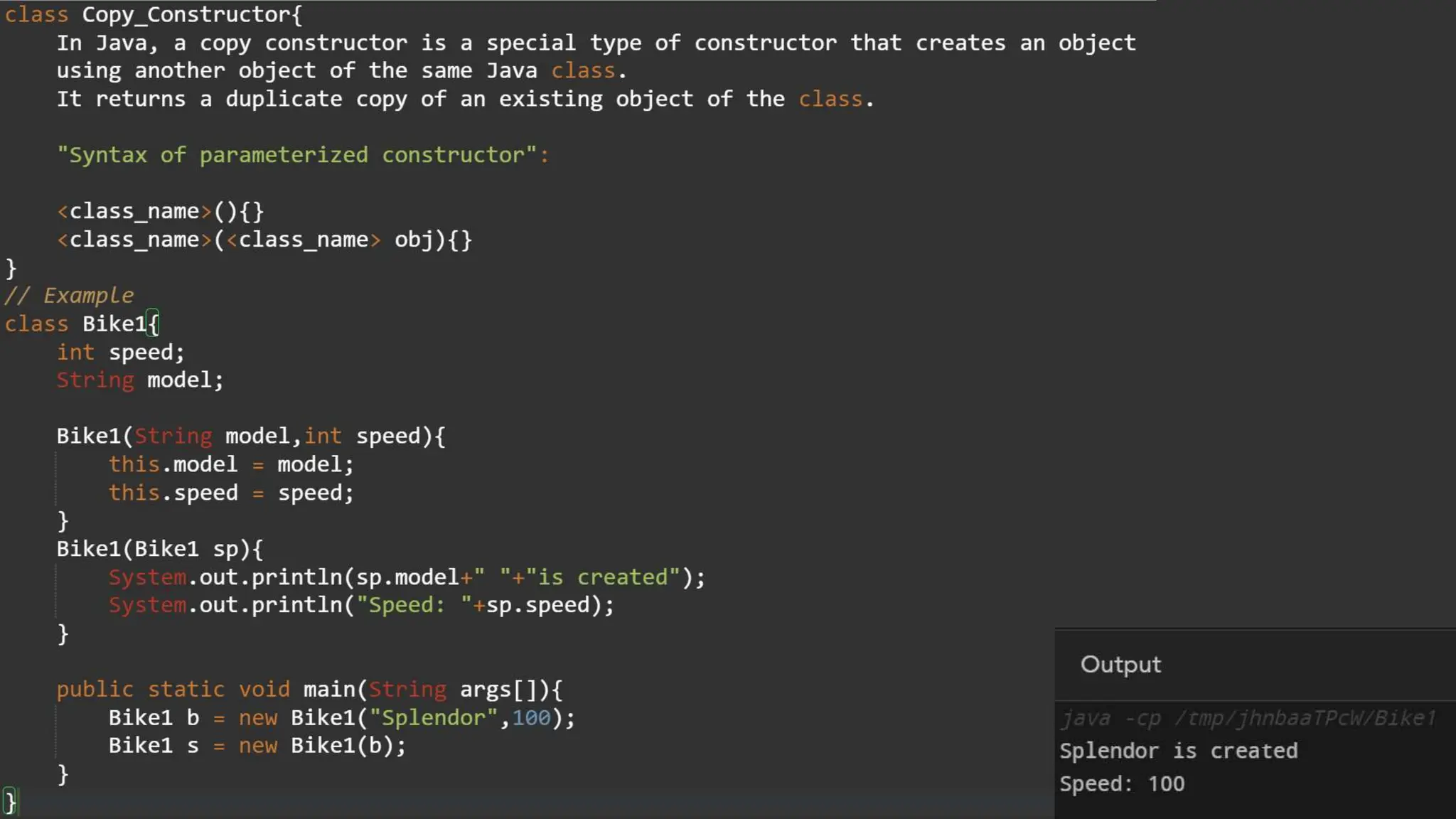
Task: Click the java -cp command line in output
Action: (x=1248, y=718)
